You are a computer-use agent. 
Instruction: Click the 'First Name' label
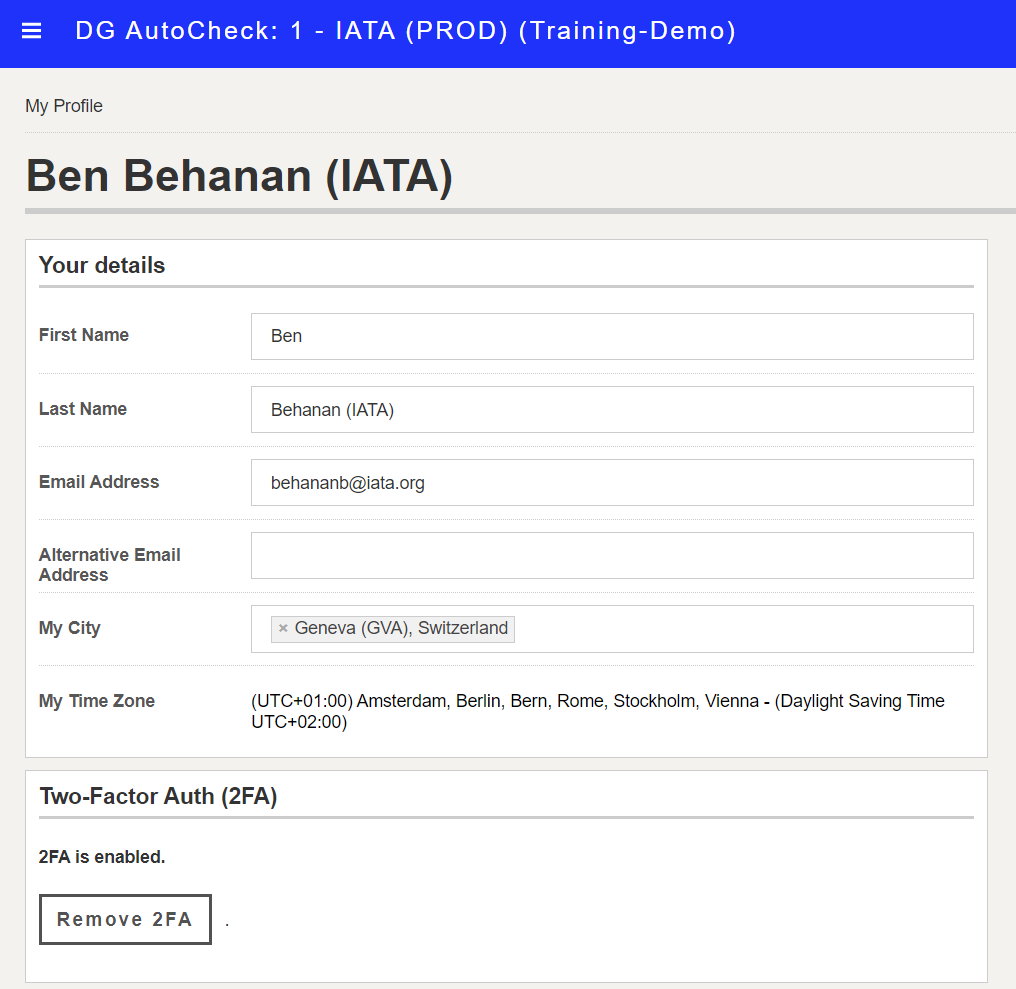pyautogui.click(x=84, y=335)
